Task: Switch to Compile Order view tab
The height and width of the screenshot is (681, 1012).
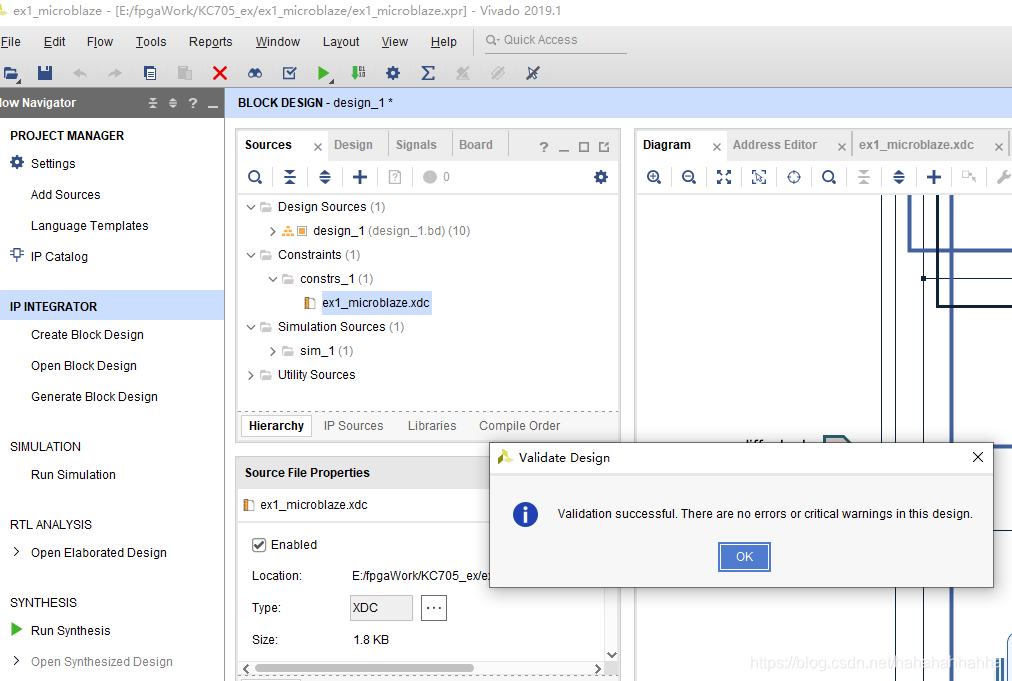Action: click(x=519, y=426)
